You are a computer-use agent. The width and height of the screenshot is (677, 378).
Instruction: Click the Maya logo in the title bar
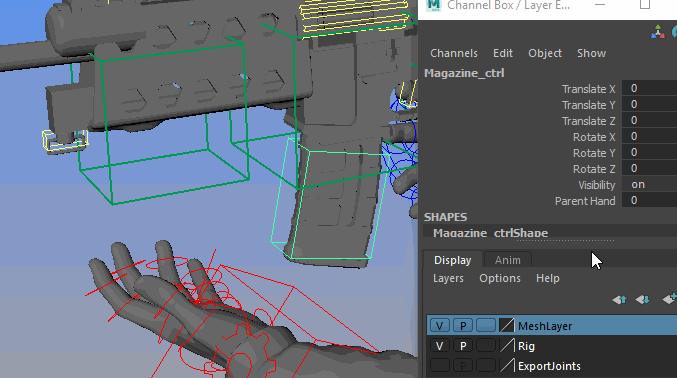pyautogui.click(x=433, y=5)
